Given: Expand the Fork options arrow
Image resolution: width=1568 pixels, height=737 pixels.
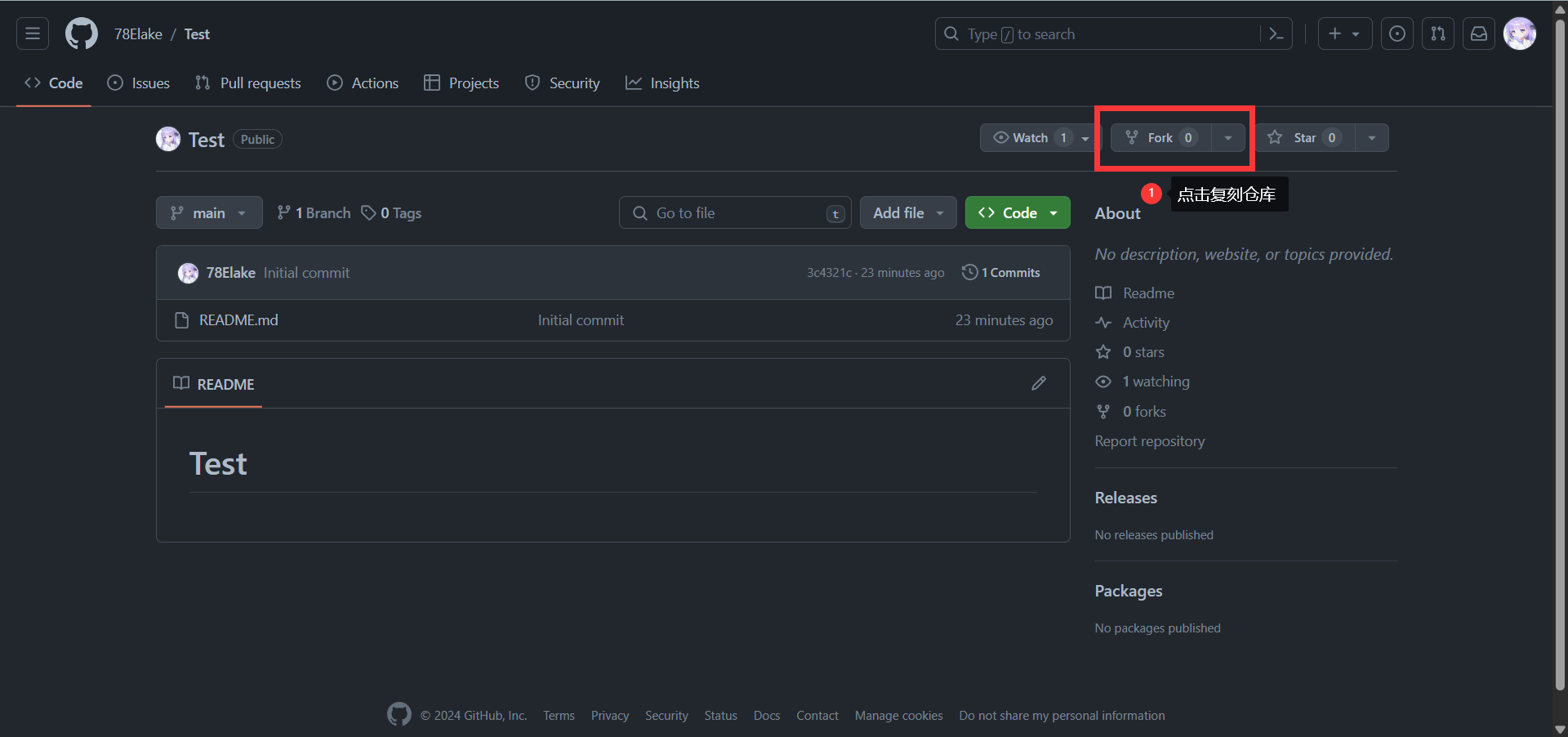Looking at the screenshot, I should coord(1227,138).
